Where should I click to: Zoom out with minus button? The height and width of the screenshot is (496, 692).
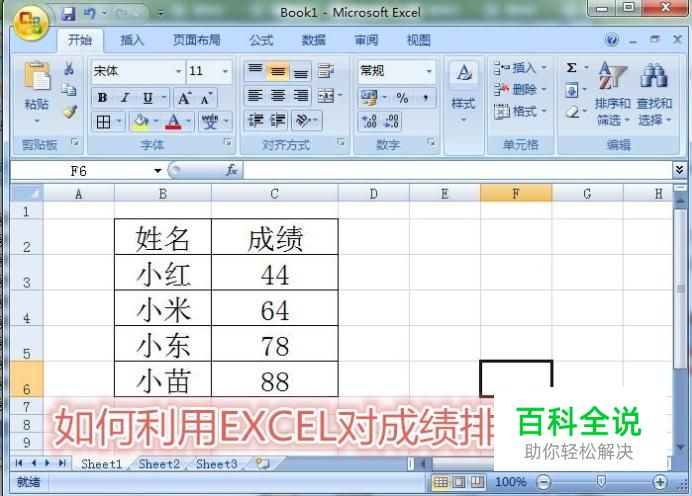point(544,482)
